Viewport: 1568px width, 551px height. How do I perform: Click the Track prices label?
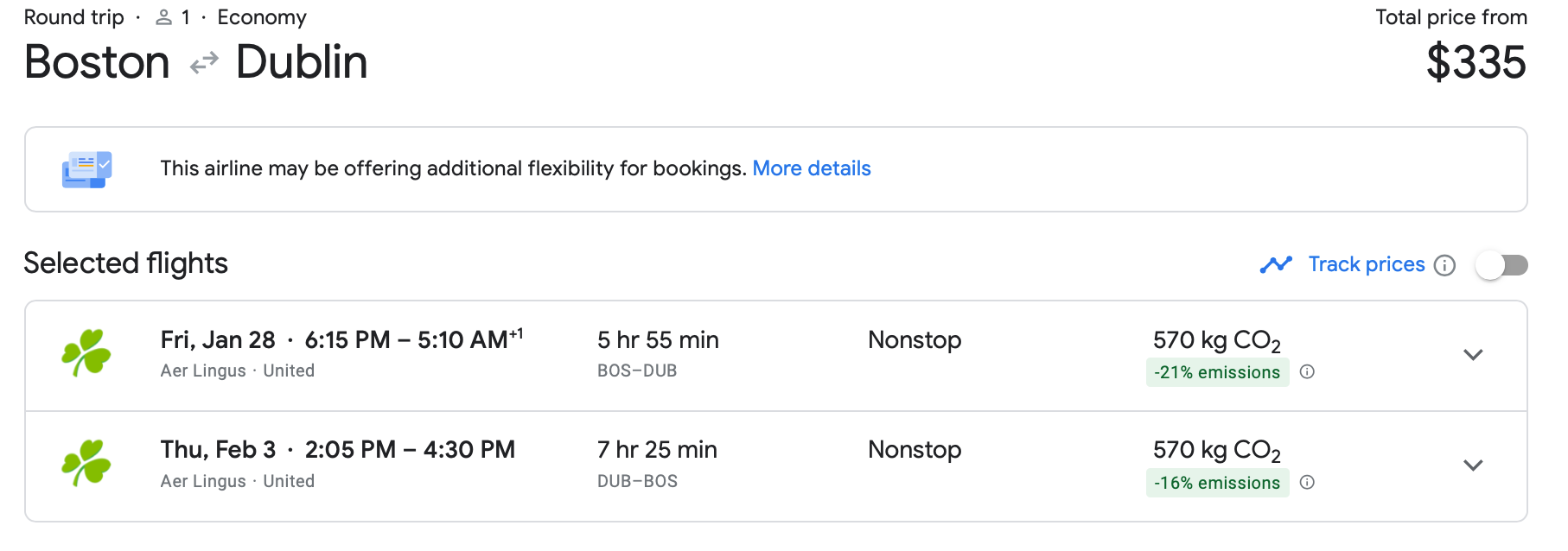pos(1366,264)
